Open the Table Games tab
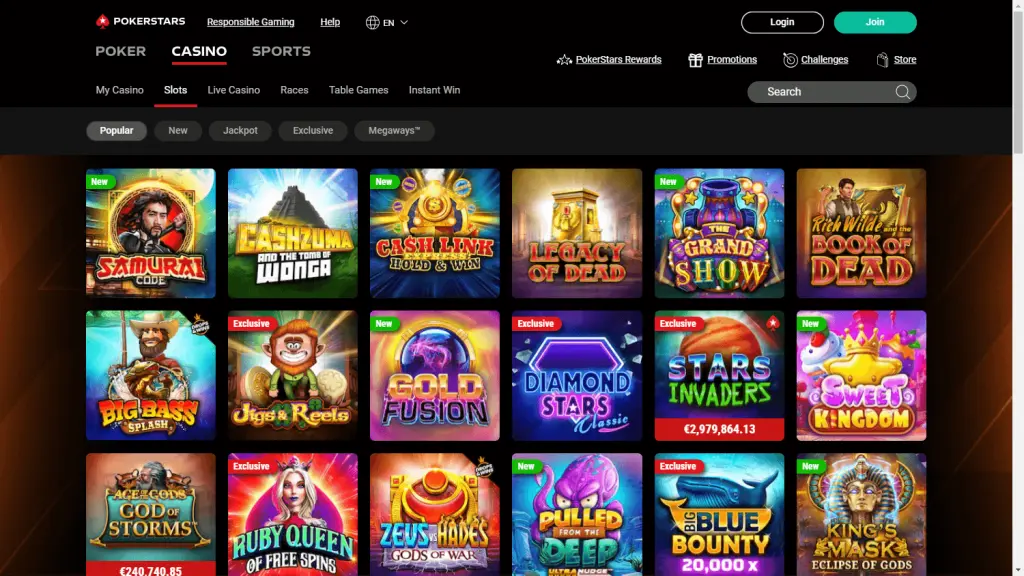This screenshot has width=1024, height=576. pos(359,90)
